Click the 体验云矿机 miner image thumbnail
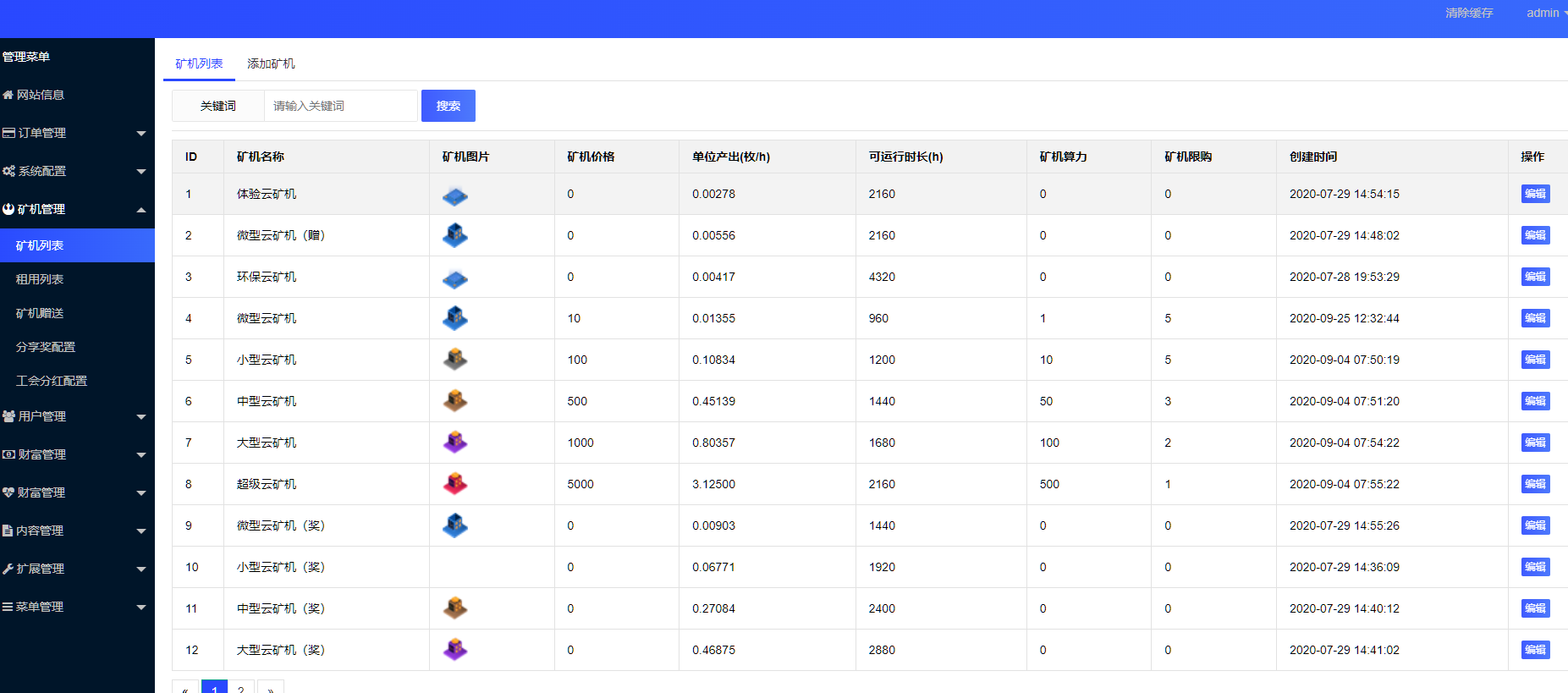Viewport: 1568px width, 693px height. 454,195
